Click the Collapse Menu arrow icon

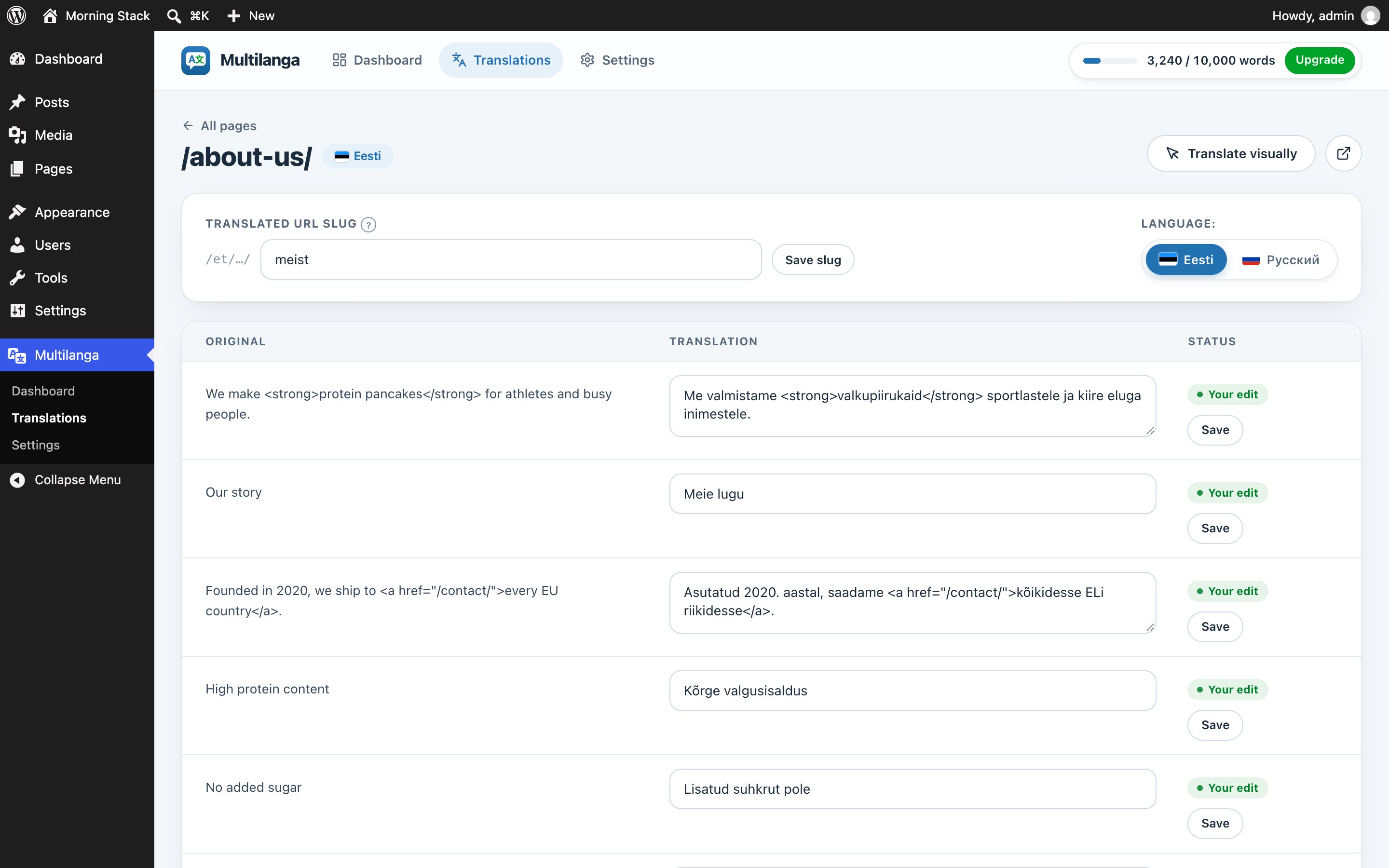point(17,480)
